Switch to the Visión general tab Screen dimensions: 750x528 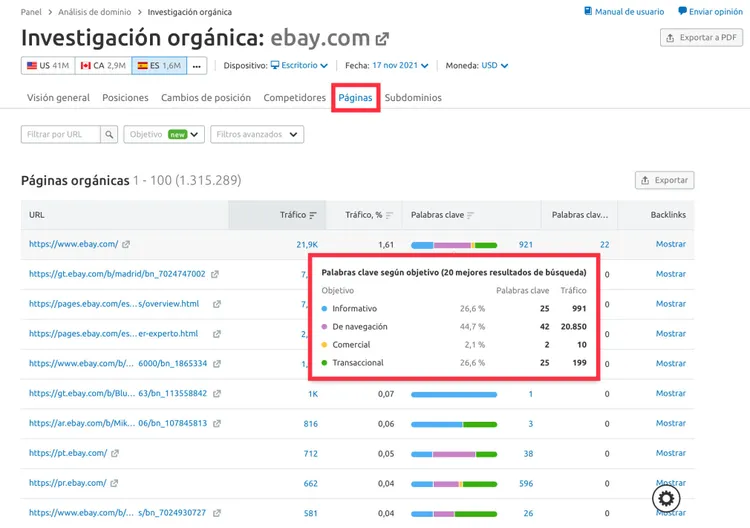(58, 98)
